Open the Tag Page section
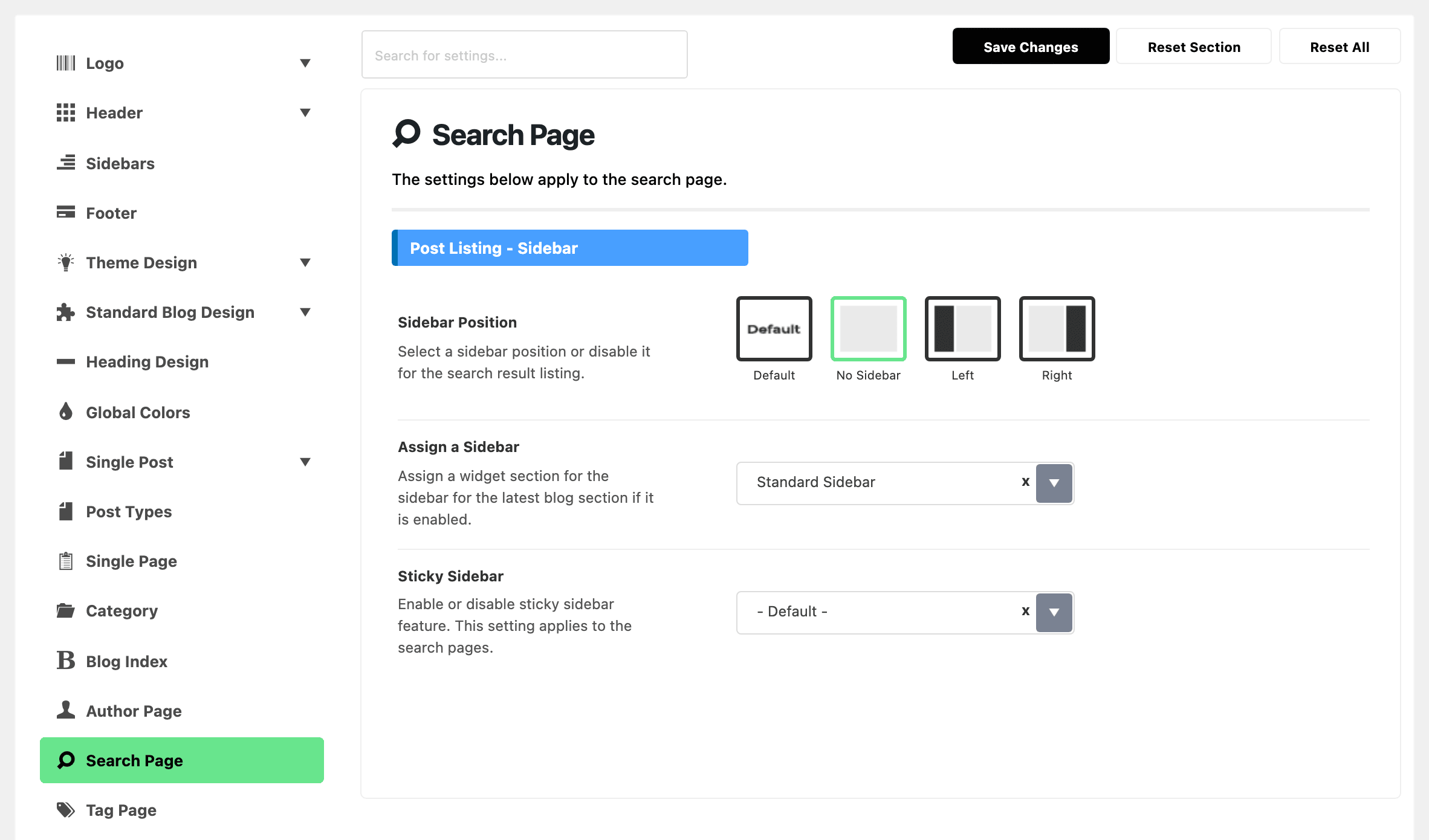The height and width of the screenshot is (840, 1429). point(182,810)
